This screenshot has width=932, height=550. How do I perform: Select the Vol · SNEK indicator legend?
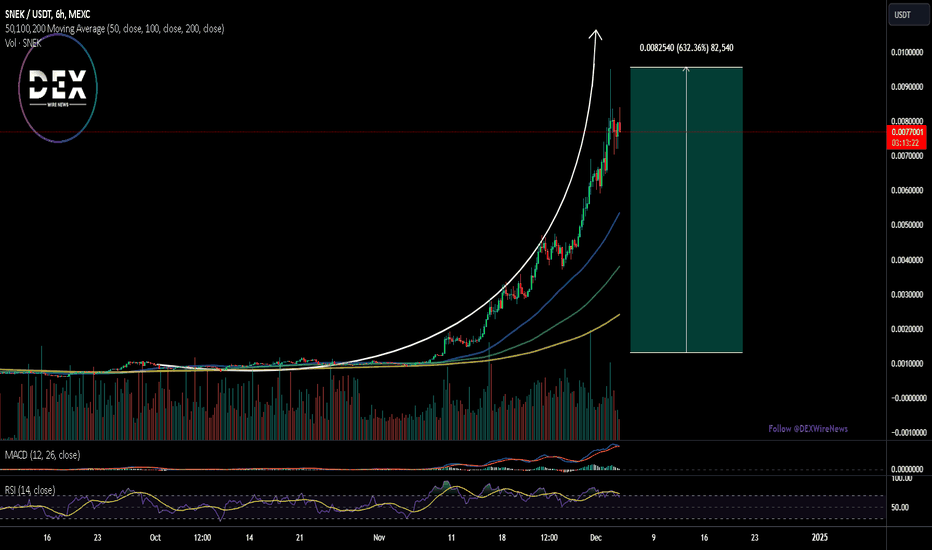tap(23, 43)
